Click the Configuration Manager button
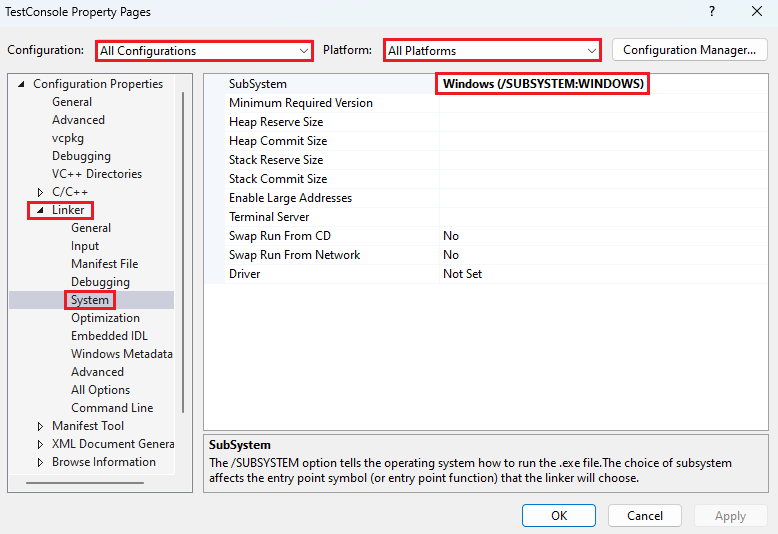 [690, 50]
